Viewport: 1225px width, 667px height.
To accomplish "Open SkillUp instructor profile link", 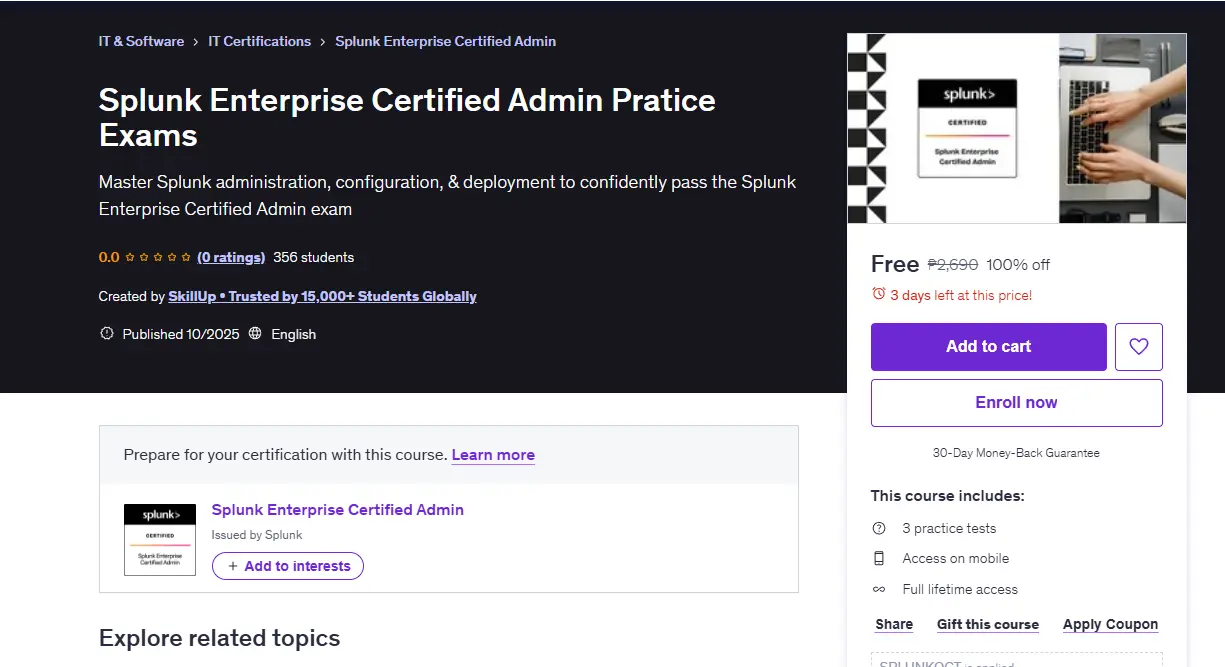I will tap(322, 296).
